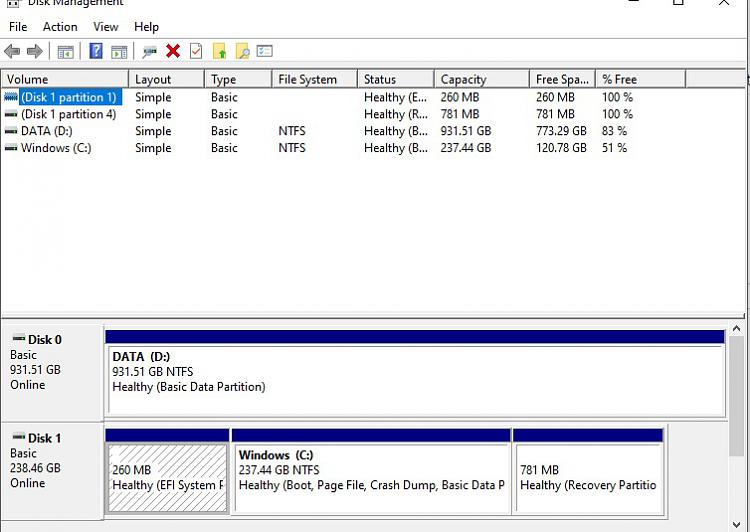The image size is (750, 532).
Task: Click the 51 % free cell
Action: (x=615, y=148)
